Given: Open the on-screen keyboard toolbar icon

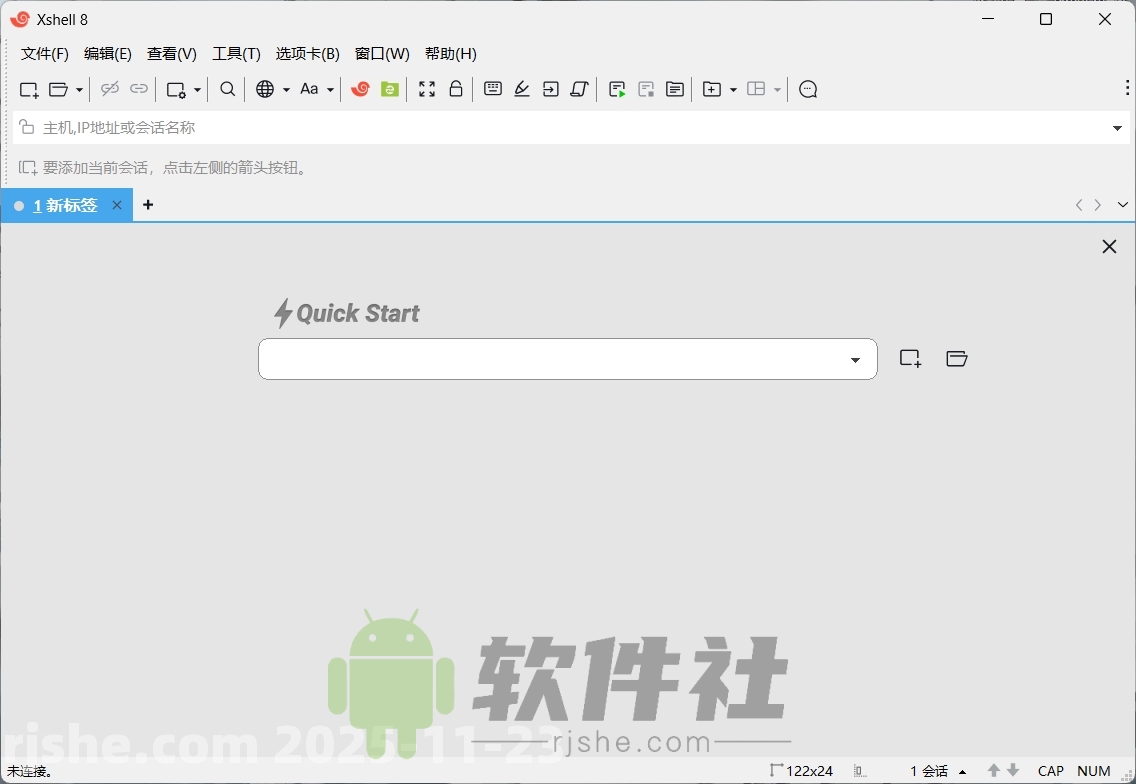Looking at the screenshot, I should coord(492,89).
